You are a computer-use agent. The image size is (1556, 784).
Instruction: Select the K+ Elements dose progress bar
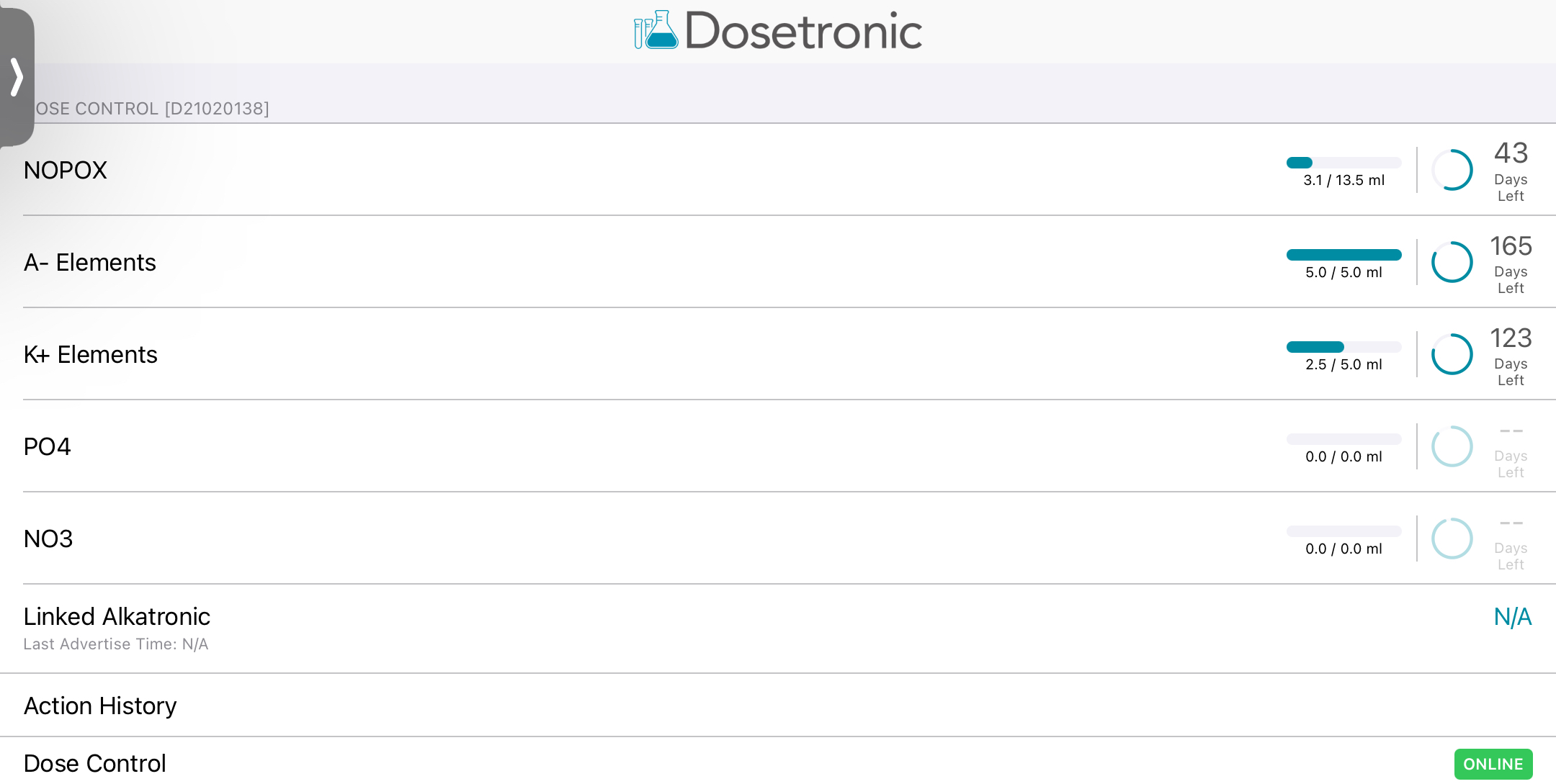[1343, 347]
